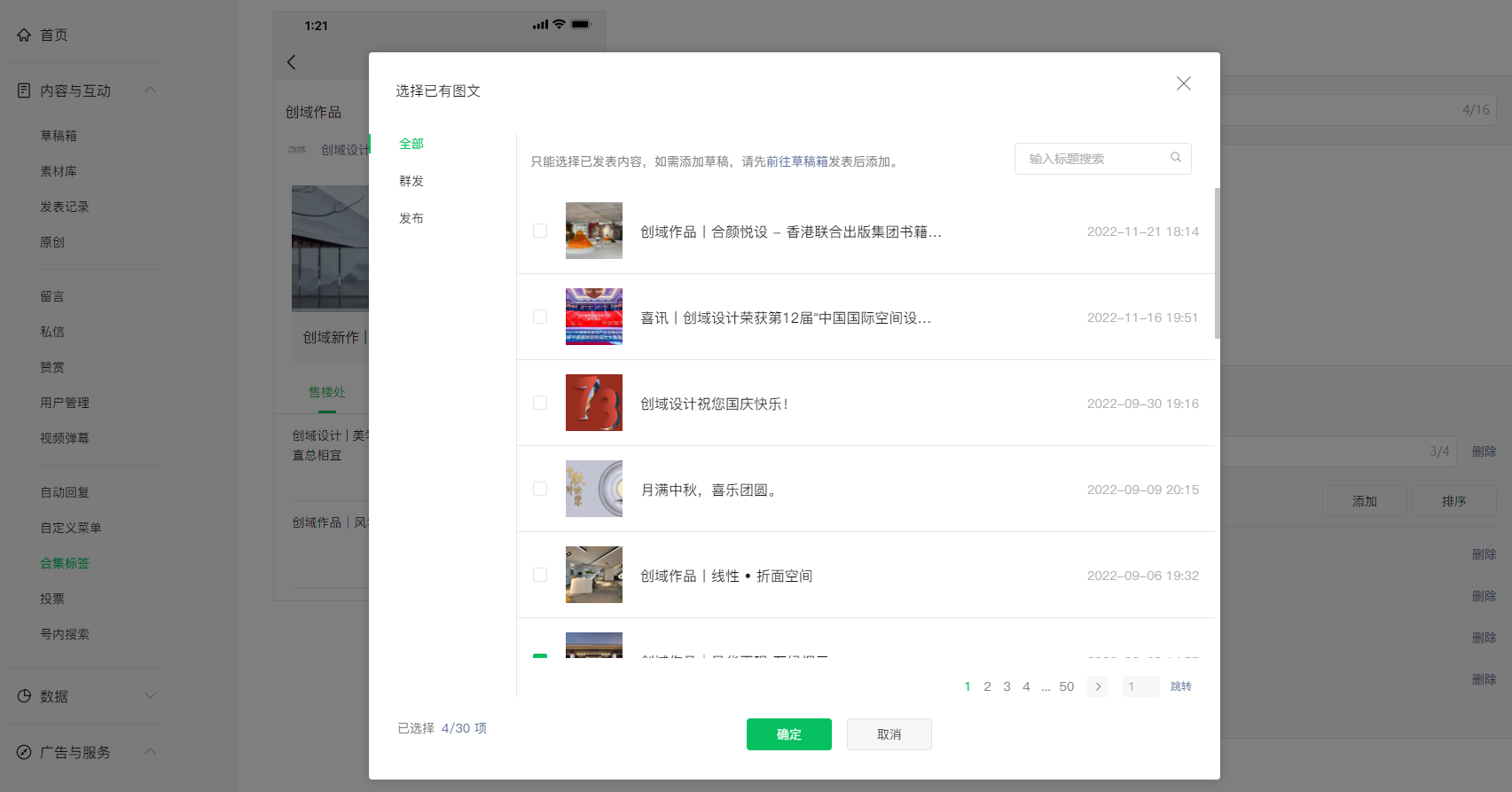Open thumbnail of 线性 折面空间 article
The width and height of the screenshot is (1512, 792).
pos(594,575)
